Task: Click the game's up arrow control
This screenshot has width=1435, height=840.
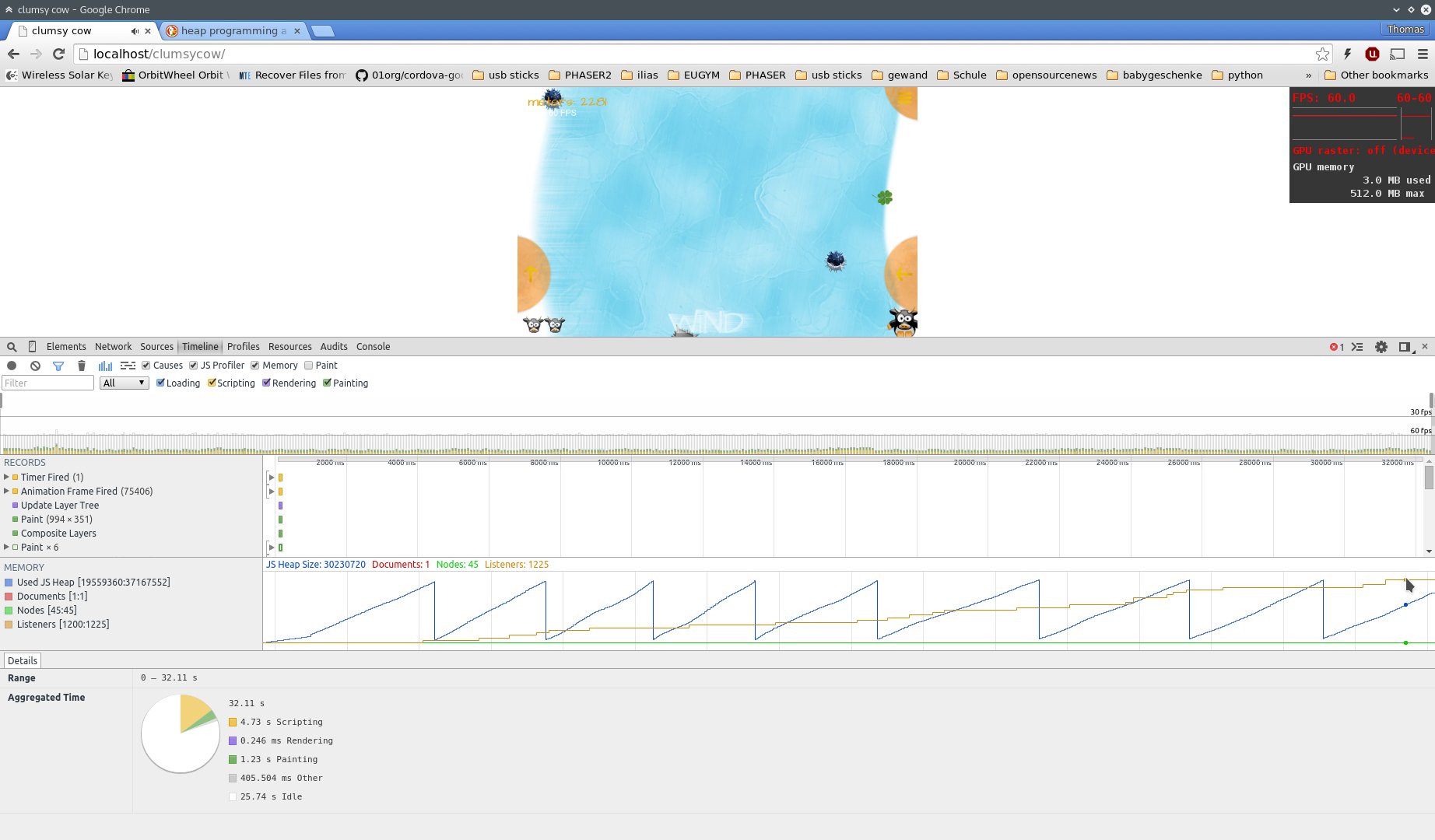Action: point(531,274)
